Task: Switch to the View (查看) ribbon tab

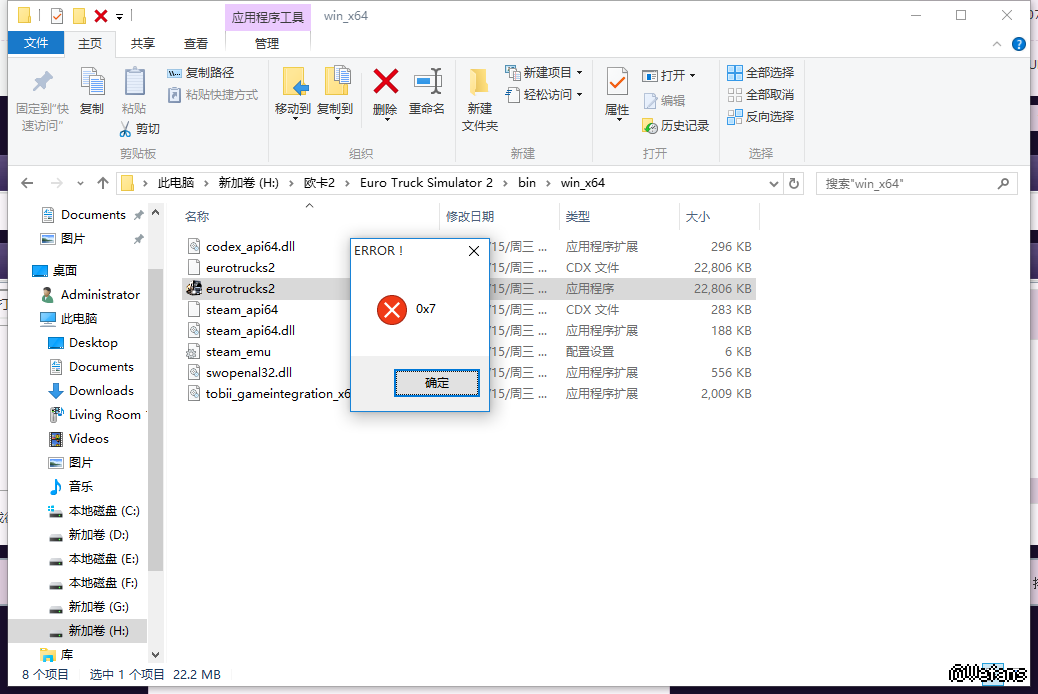Action: 196,44
